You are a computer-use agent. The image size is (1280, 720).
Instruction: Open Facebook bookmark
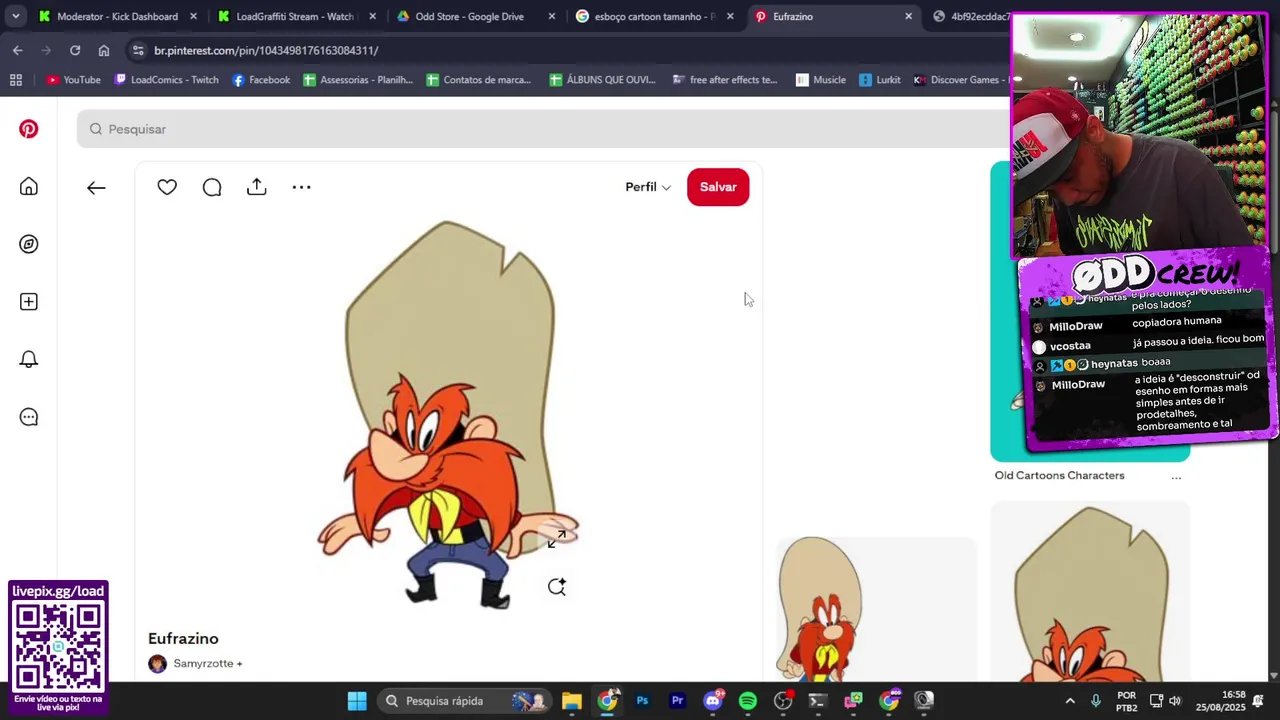[x=261, y=80]
